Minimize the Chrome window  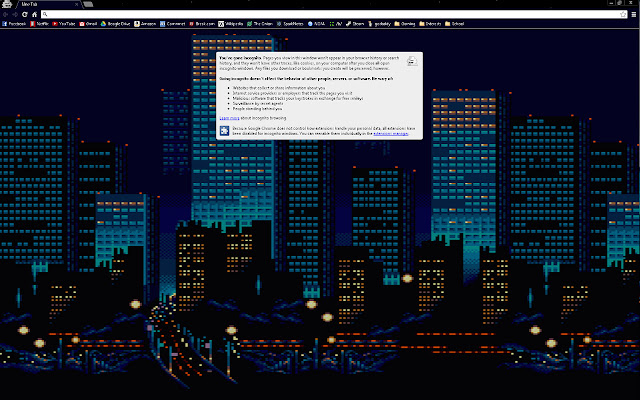pos(611,3)
